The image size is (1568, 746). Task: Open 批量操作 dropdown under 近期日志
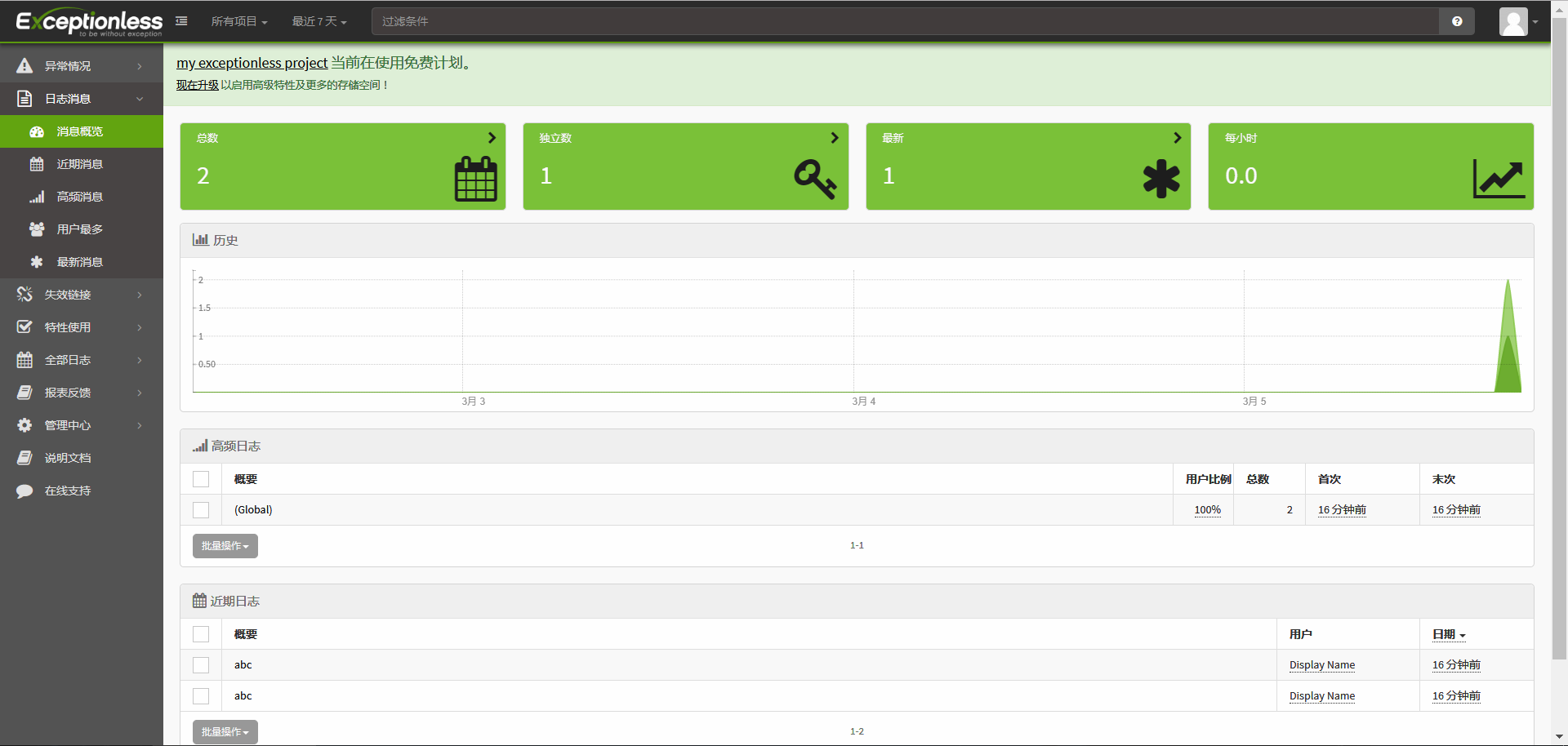coord(225,732)
